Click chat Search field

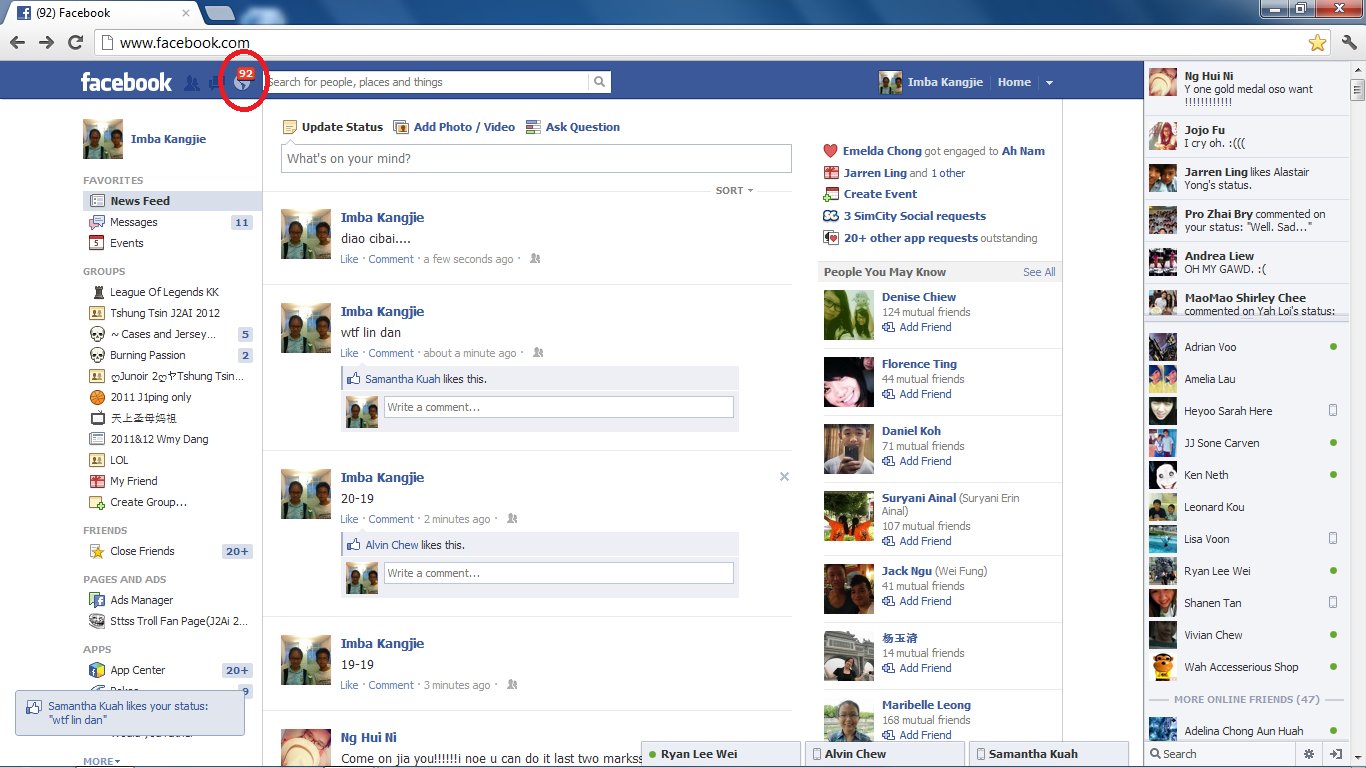tap(1222, 754)
